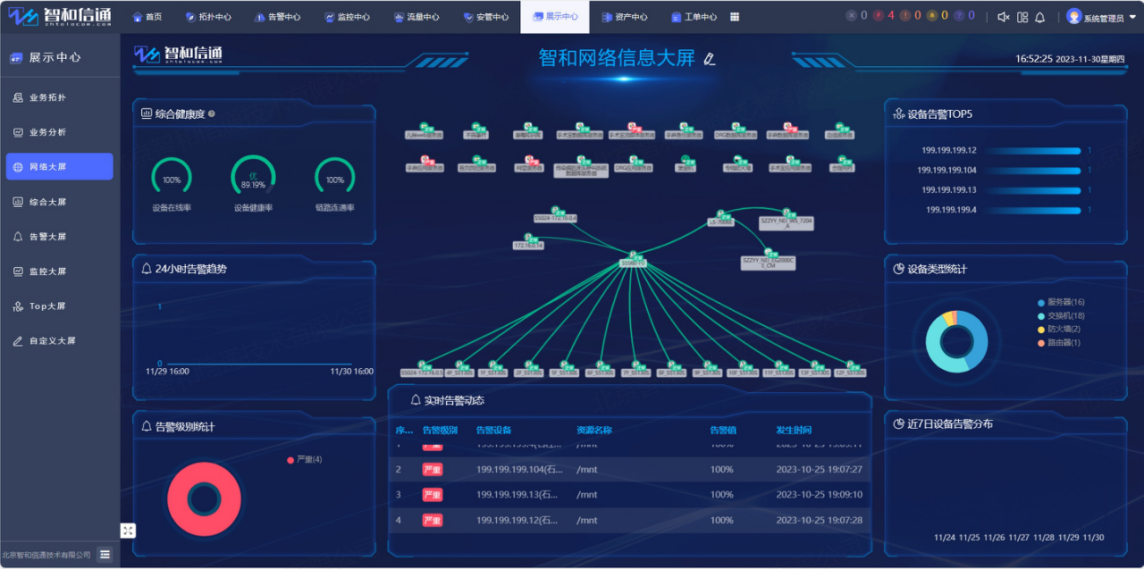The image size is (1144, 569).
Task: Open the layout icon beside the speaker
Action: coord(1022,17)
